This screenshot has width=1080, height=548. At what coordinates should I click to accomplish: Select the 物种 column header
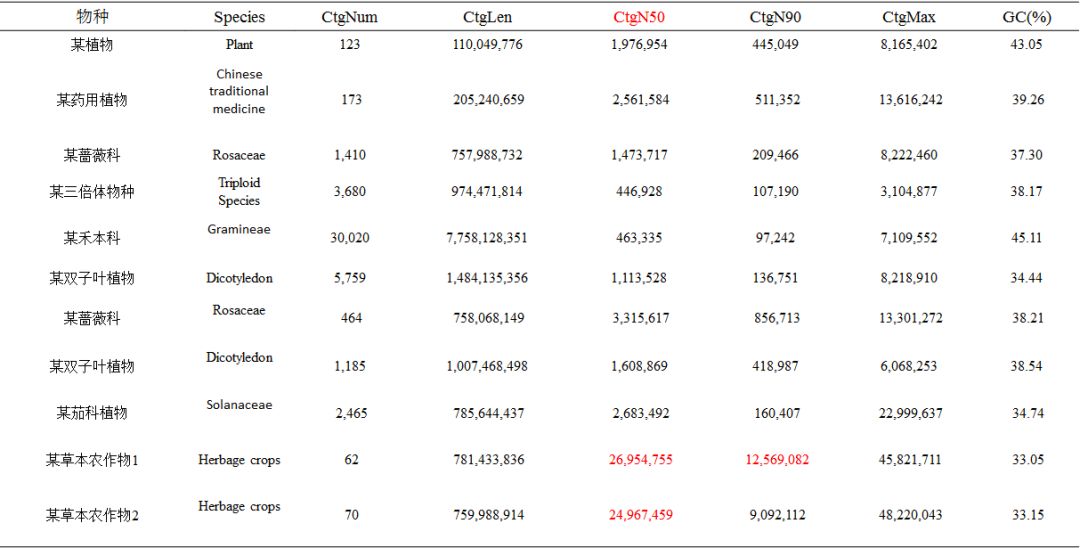(x=92, y=16)
